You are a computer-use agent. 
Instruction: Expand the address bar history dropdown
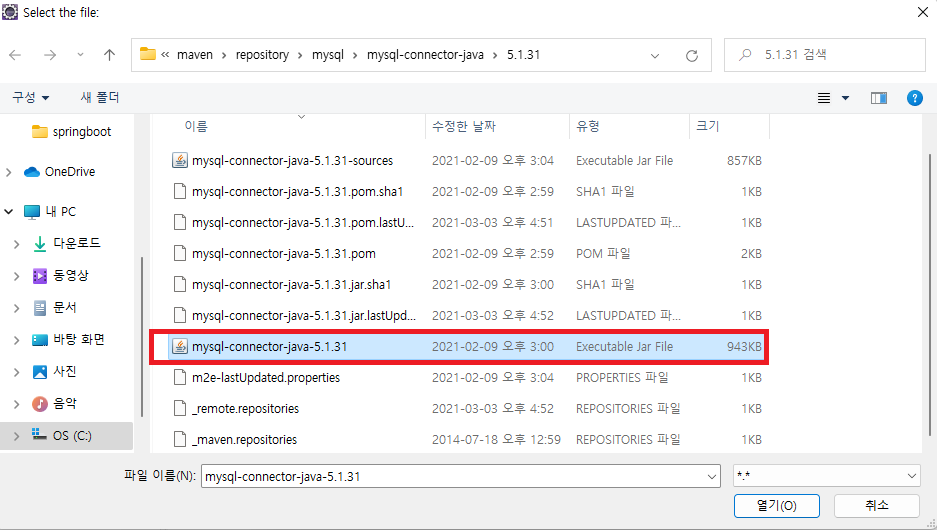pos(655,56)
